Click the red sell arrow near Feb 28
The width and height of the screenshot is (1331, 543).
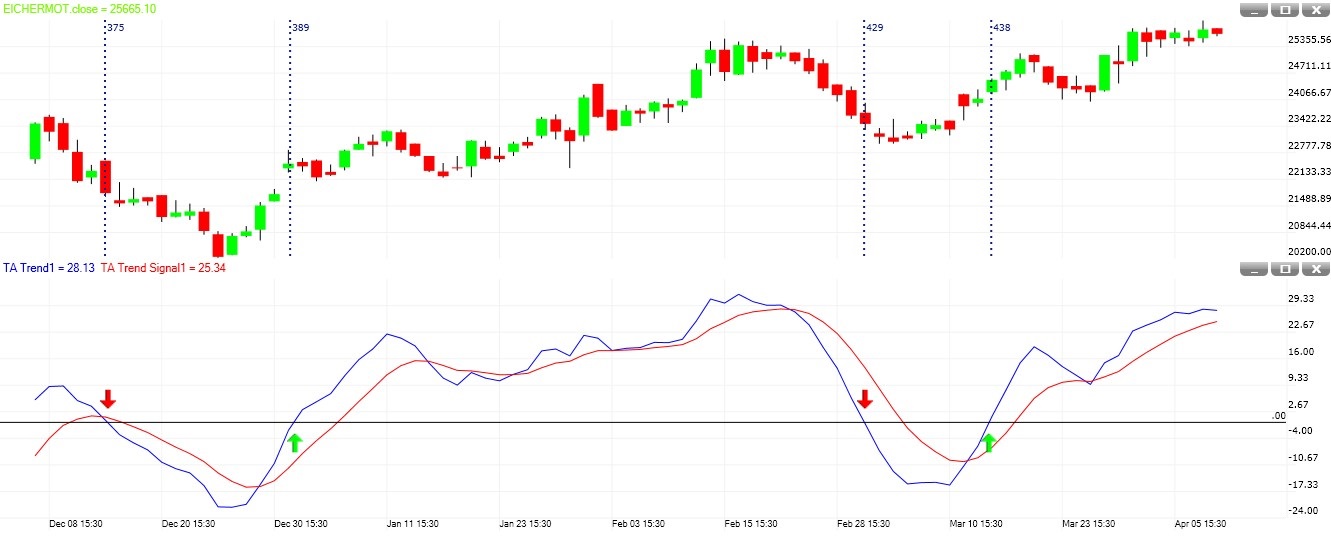(x=866, y=399)
